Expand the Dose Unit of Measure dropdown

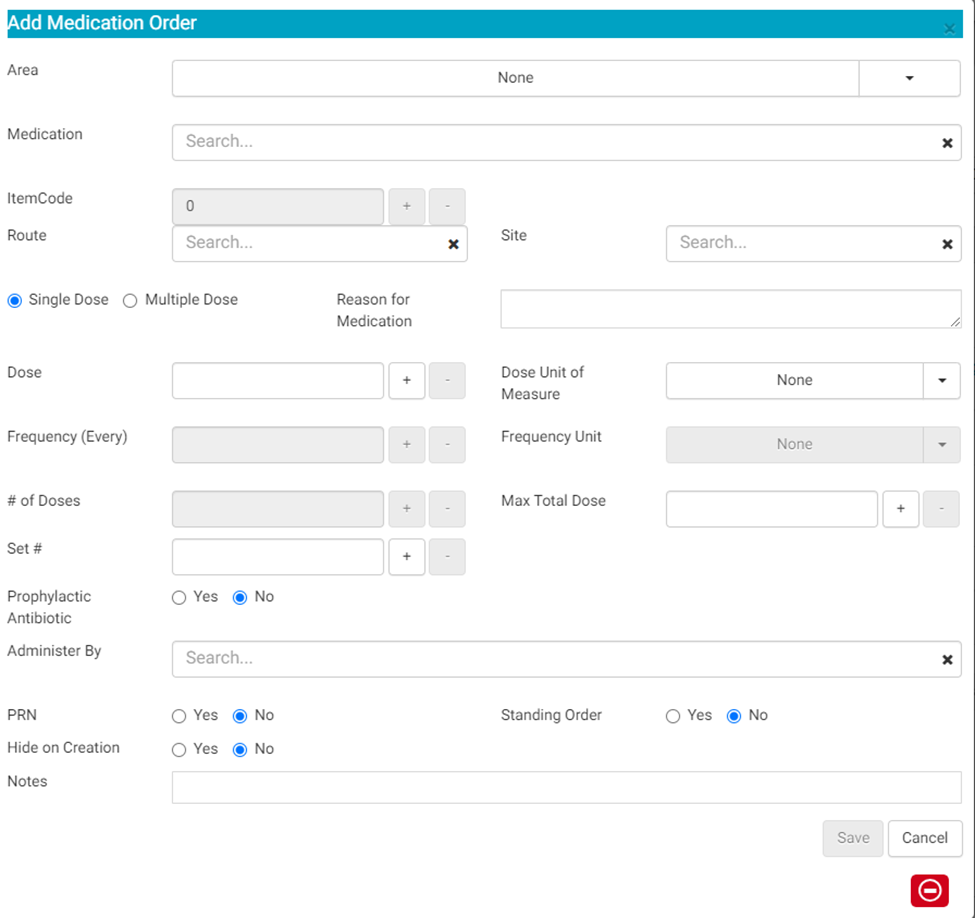pos(941,381)
